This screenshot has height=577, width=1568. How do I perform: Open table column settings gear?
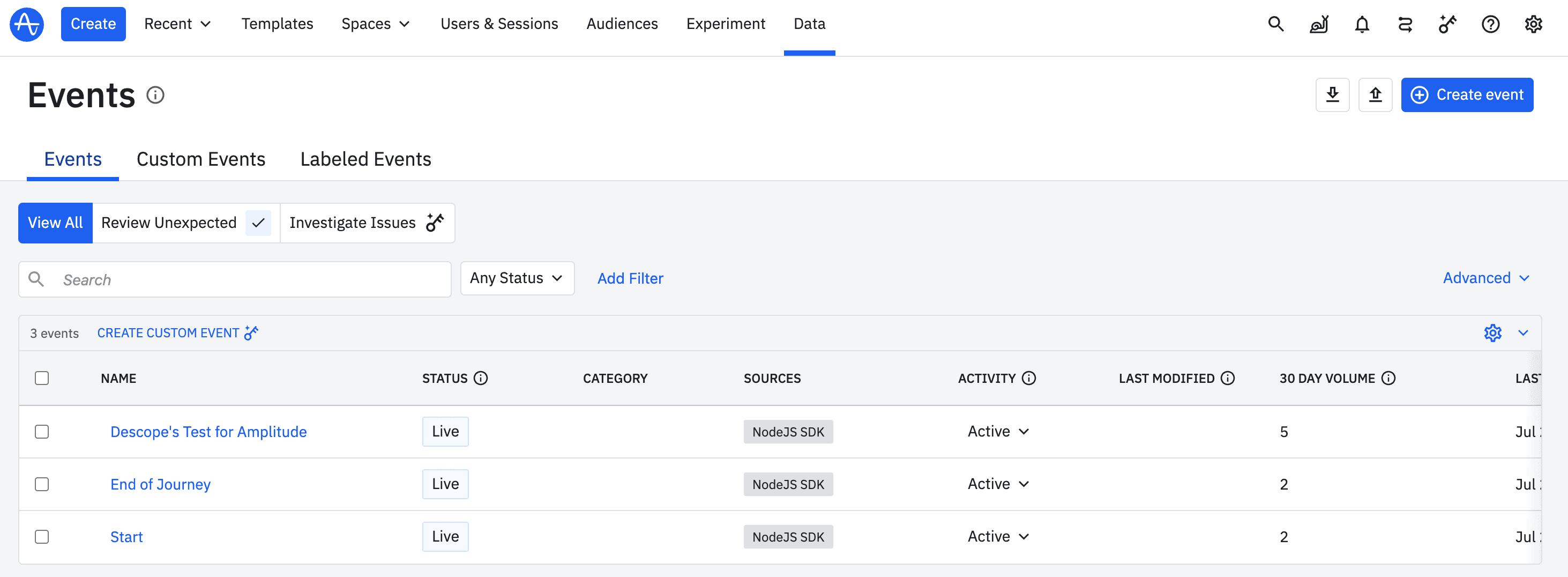click(1492, 334)
